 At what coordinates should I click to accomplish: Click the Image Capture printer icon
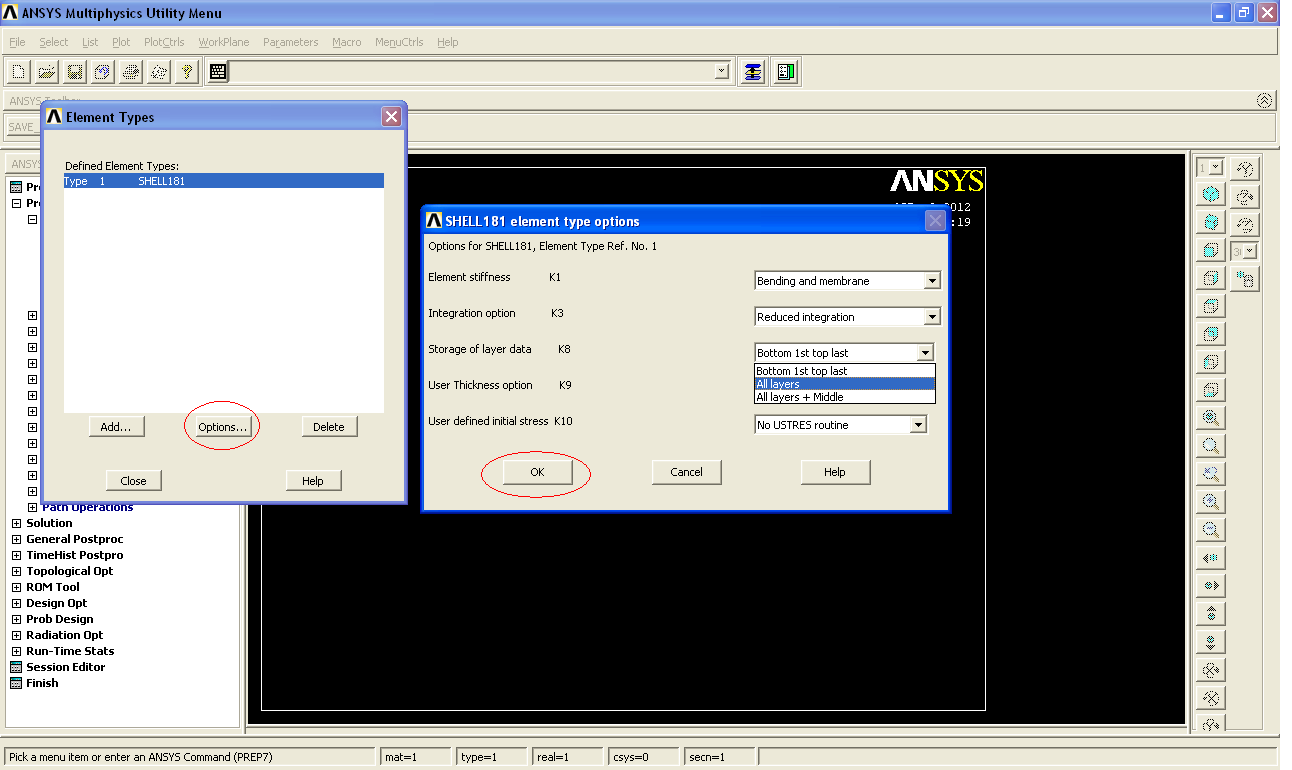131,72
